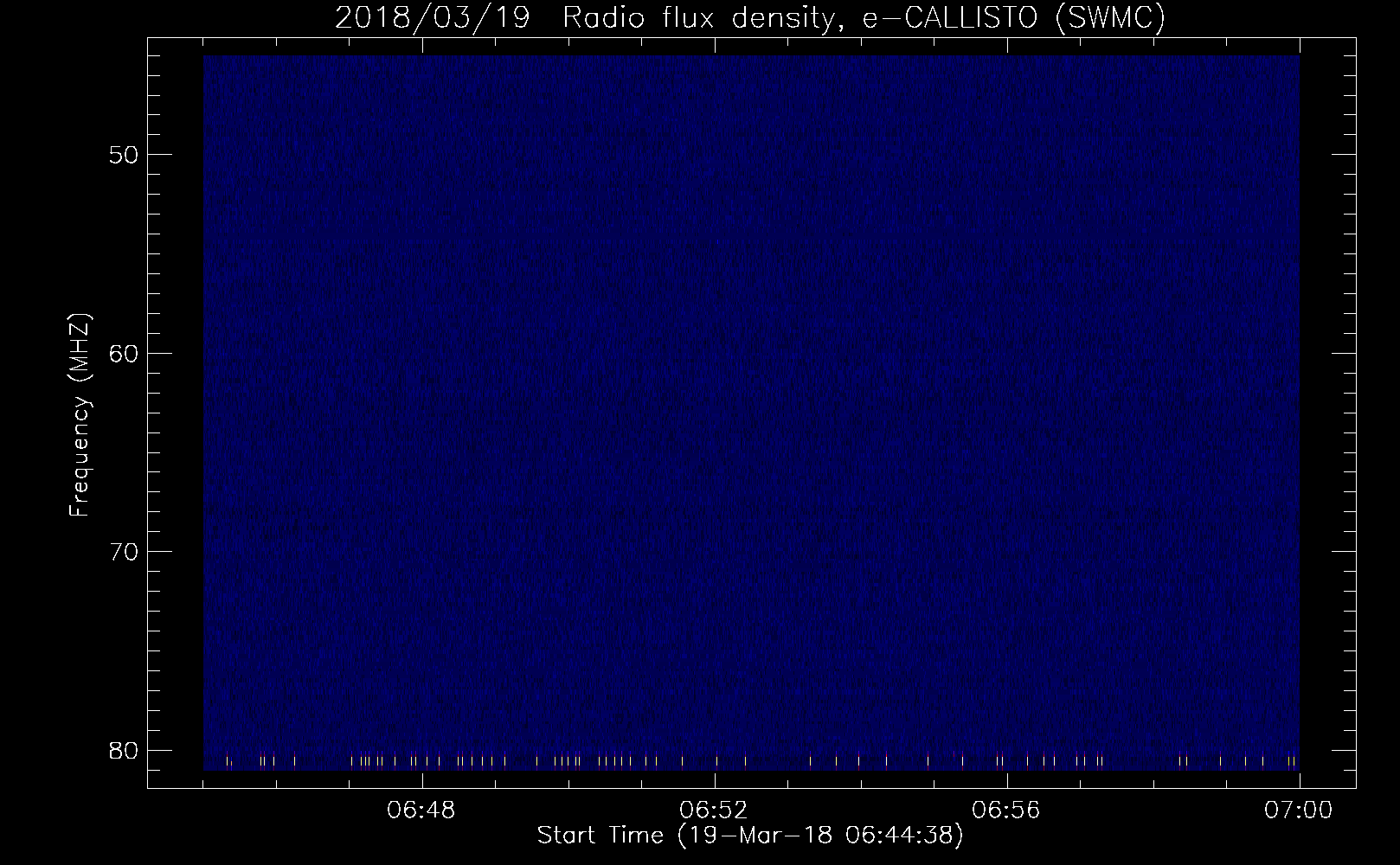The height and width of the screenshot is (865, 1400).
Task: Click the 06:52 time tick label
Action: 715,811
